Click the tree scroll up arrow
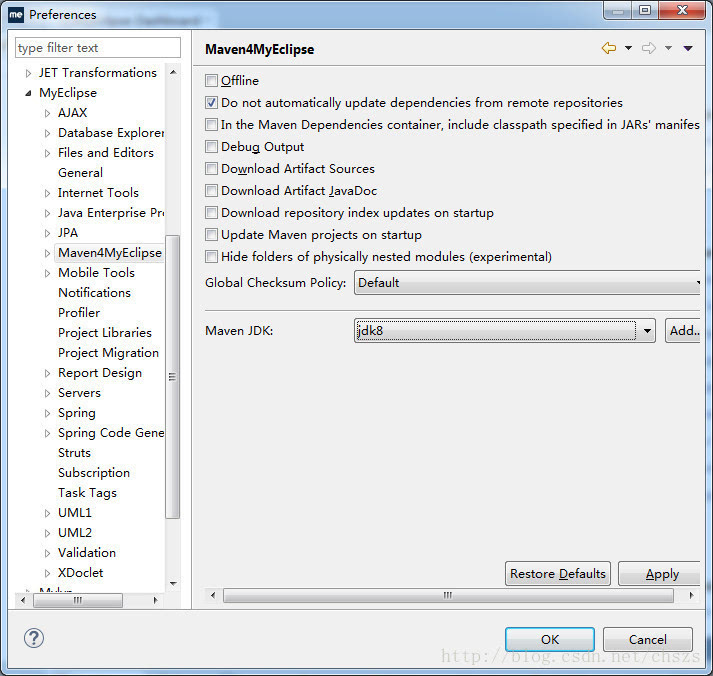The width and height of the screenshot is (713, 676). 173,72
